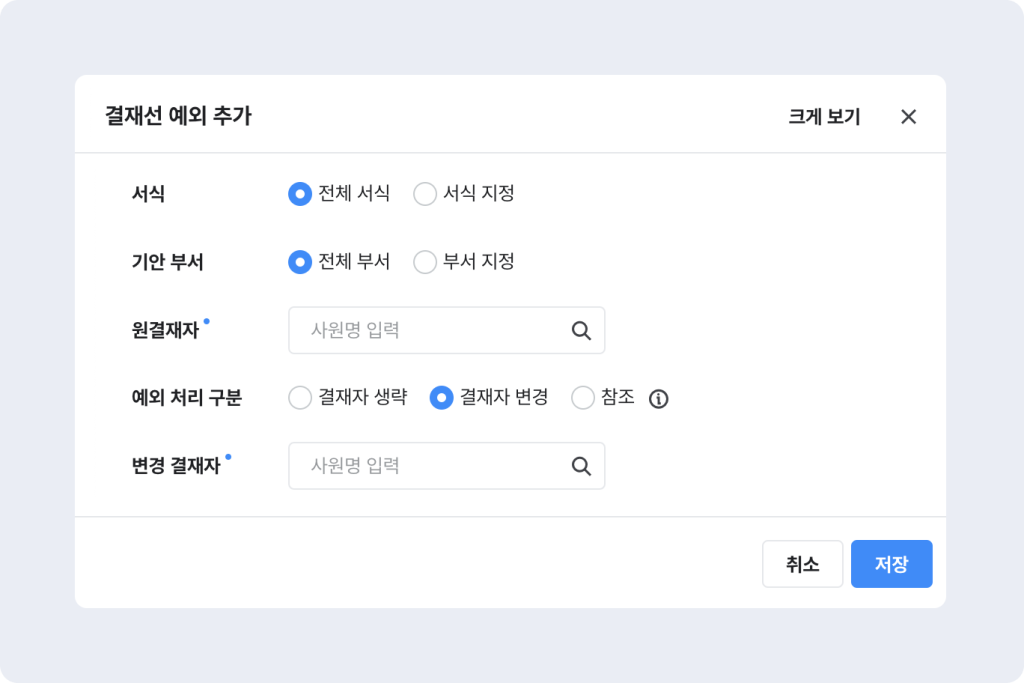Click the 원결재자 field label

click(x=166, y=330)
